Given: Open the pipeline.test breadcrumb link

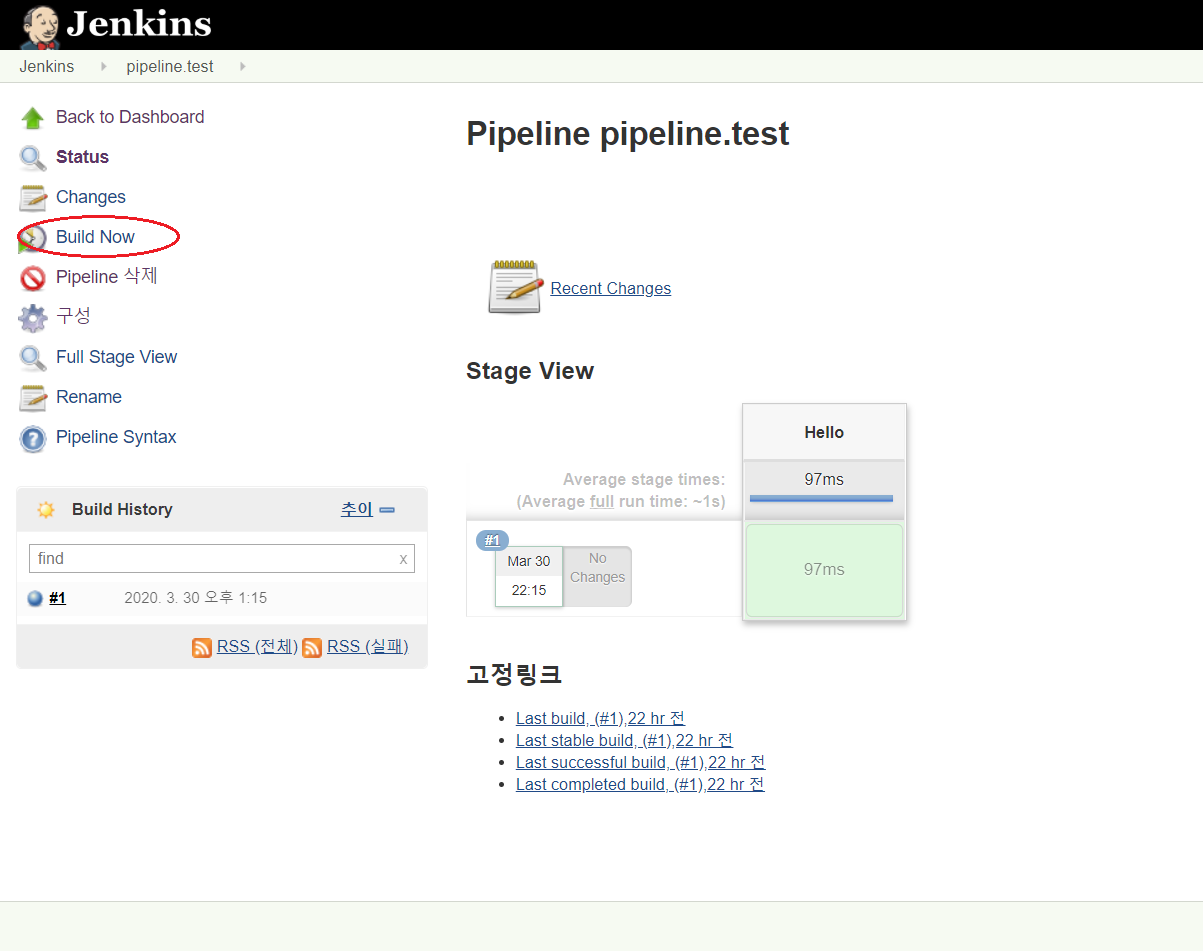Looking at the screenshot, I should coord(170,66).
